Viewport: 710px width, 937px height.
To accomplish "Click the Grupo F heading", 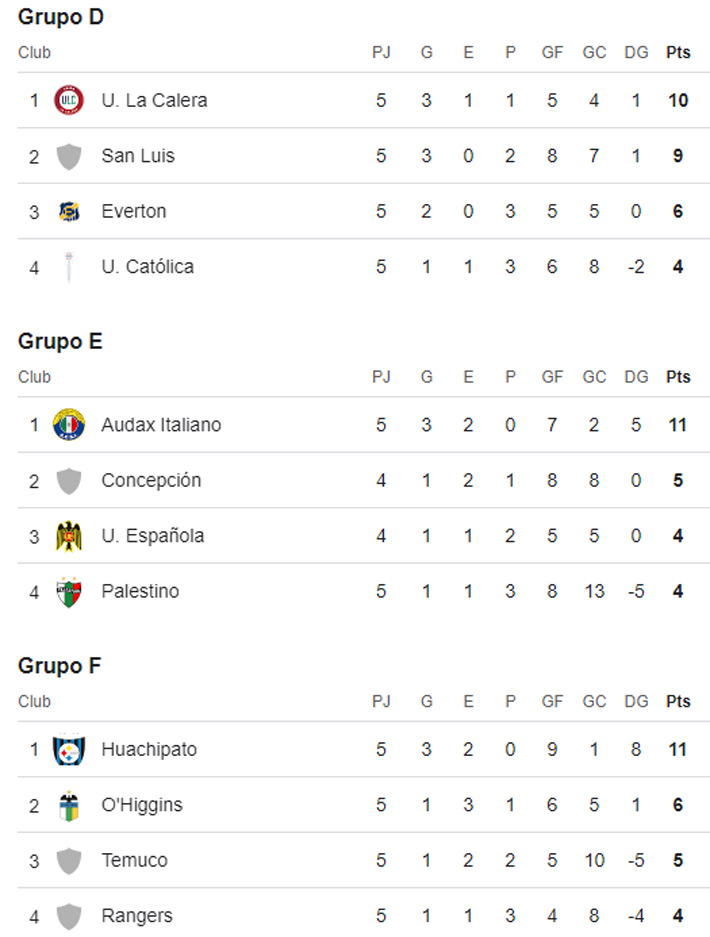I will [60, 666].
